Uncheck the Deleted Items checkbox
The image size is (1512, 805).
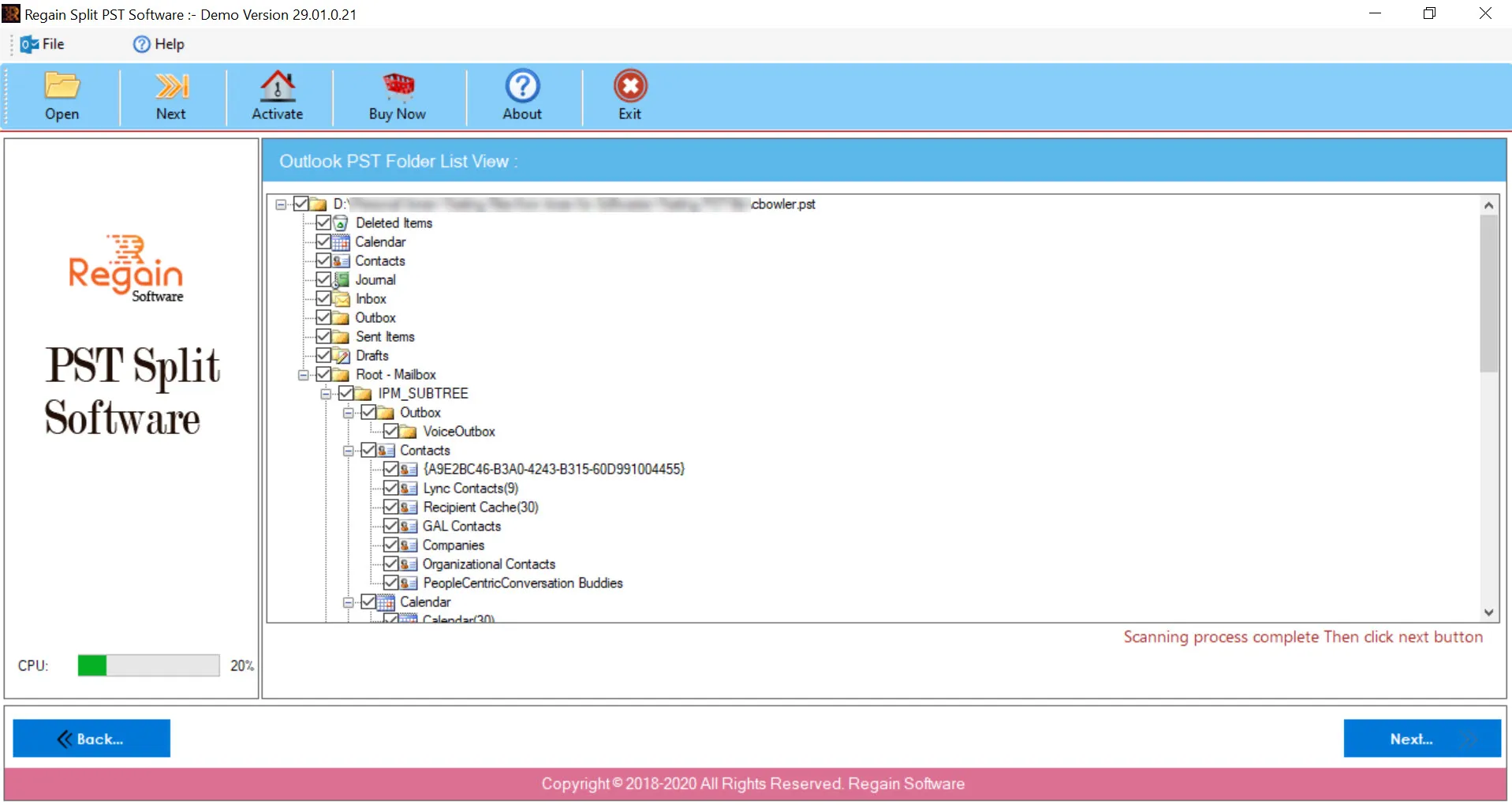323,223
